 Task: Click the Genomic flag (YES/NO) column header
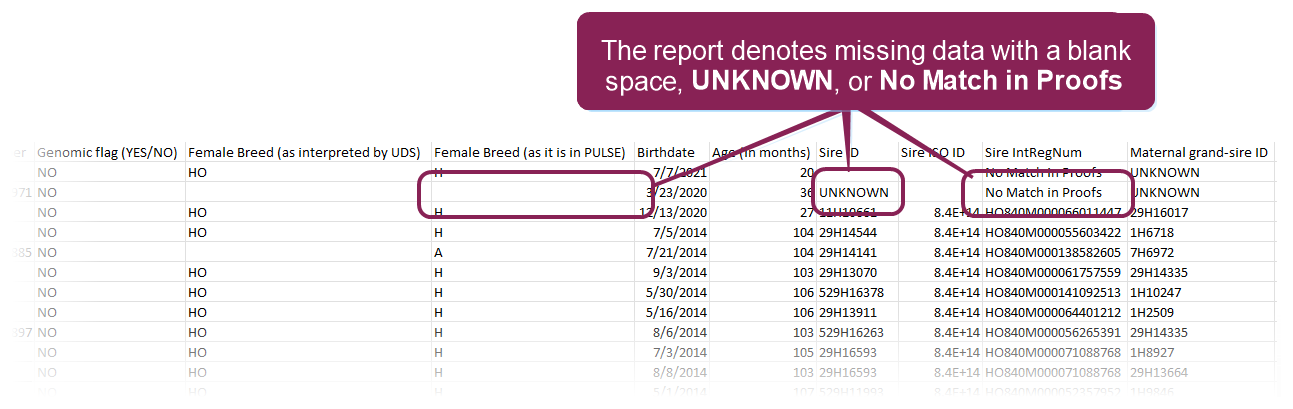tap(106, 153)
